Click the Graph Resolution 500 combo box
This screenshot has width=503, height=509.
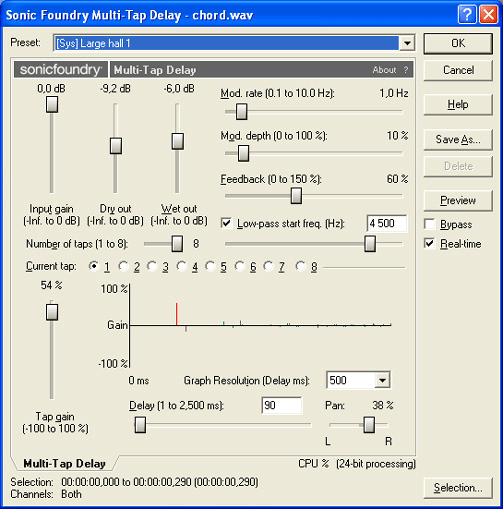click(x=358, y=380)
